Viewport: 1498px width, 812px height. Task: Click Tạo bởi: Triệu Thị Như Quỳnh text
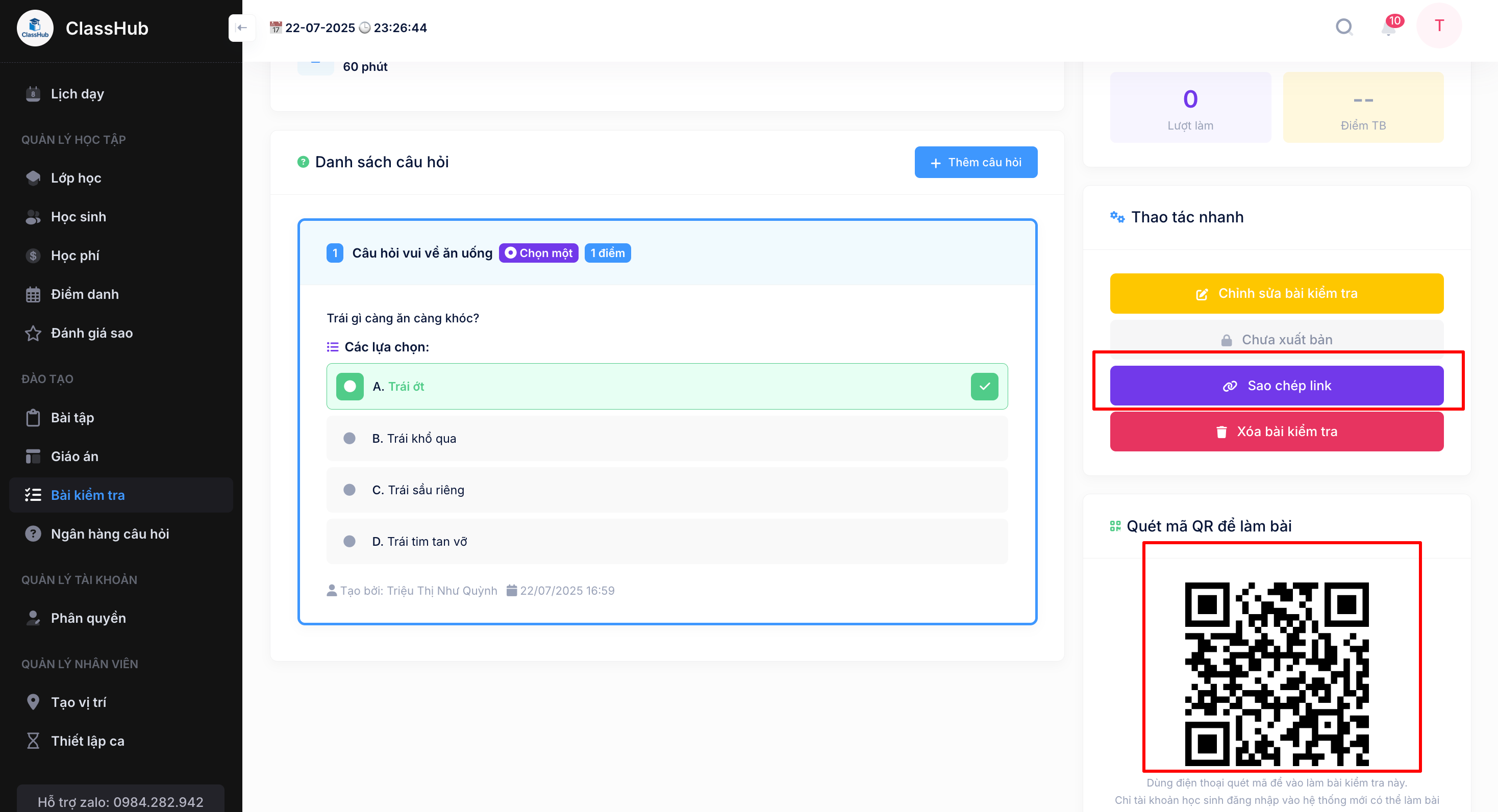[418, 591]
